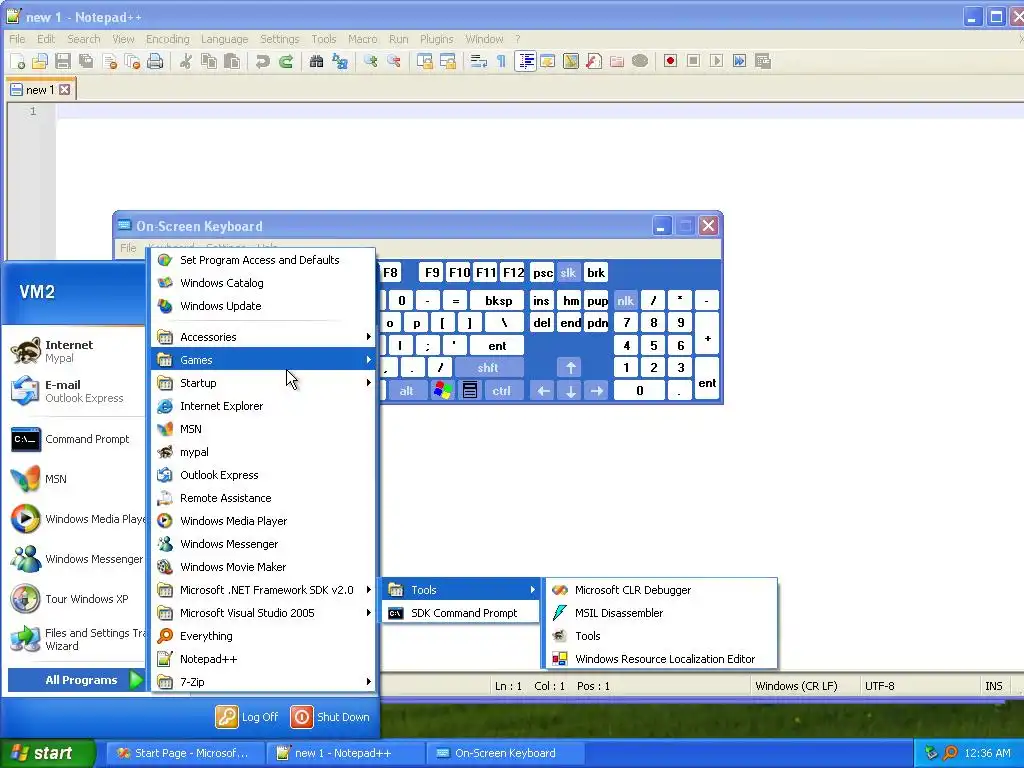1024x768 pixels.
Task: Expand the highlighted Games submenu
Action: (264, 360)
